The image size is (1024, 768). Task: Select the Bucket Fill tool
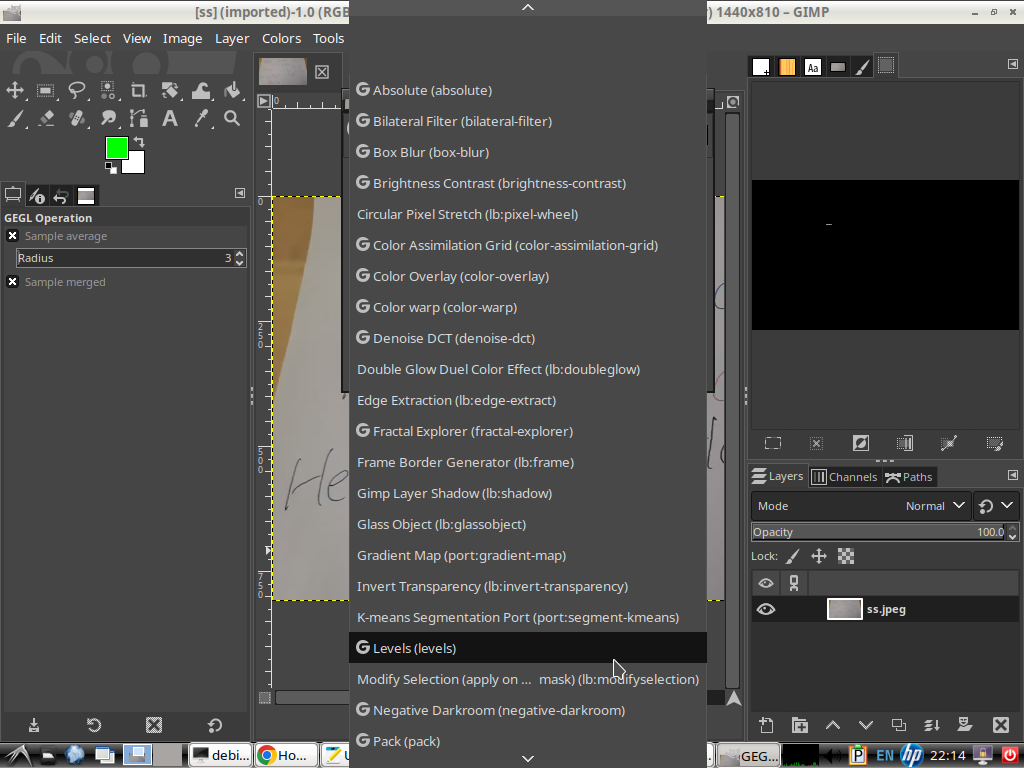232,90
